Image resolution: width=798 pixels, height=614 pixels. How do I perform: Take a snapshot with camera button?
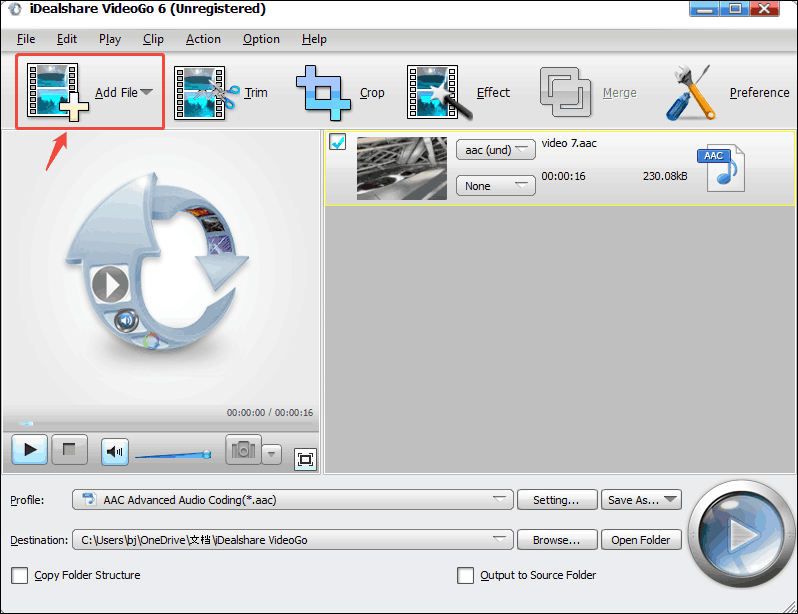[x=243, y=450]
